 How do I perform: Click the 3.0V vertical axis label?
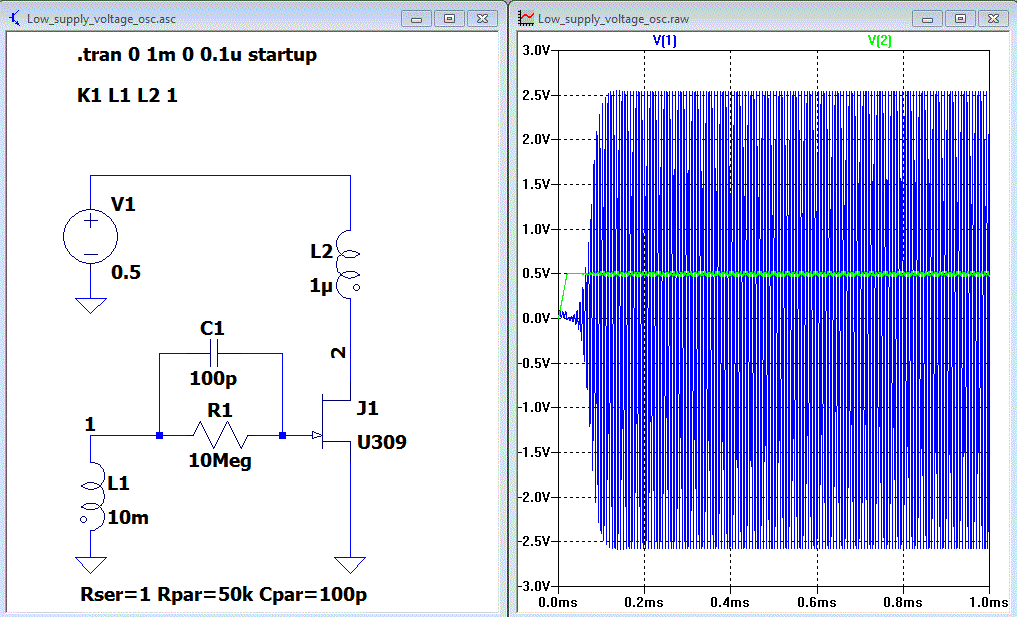(x=536, y=51)
